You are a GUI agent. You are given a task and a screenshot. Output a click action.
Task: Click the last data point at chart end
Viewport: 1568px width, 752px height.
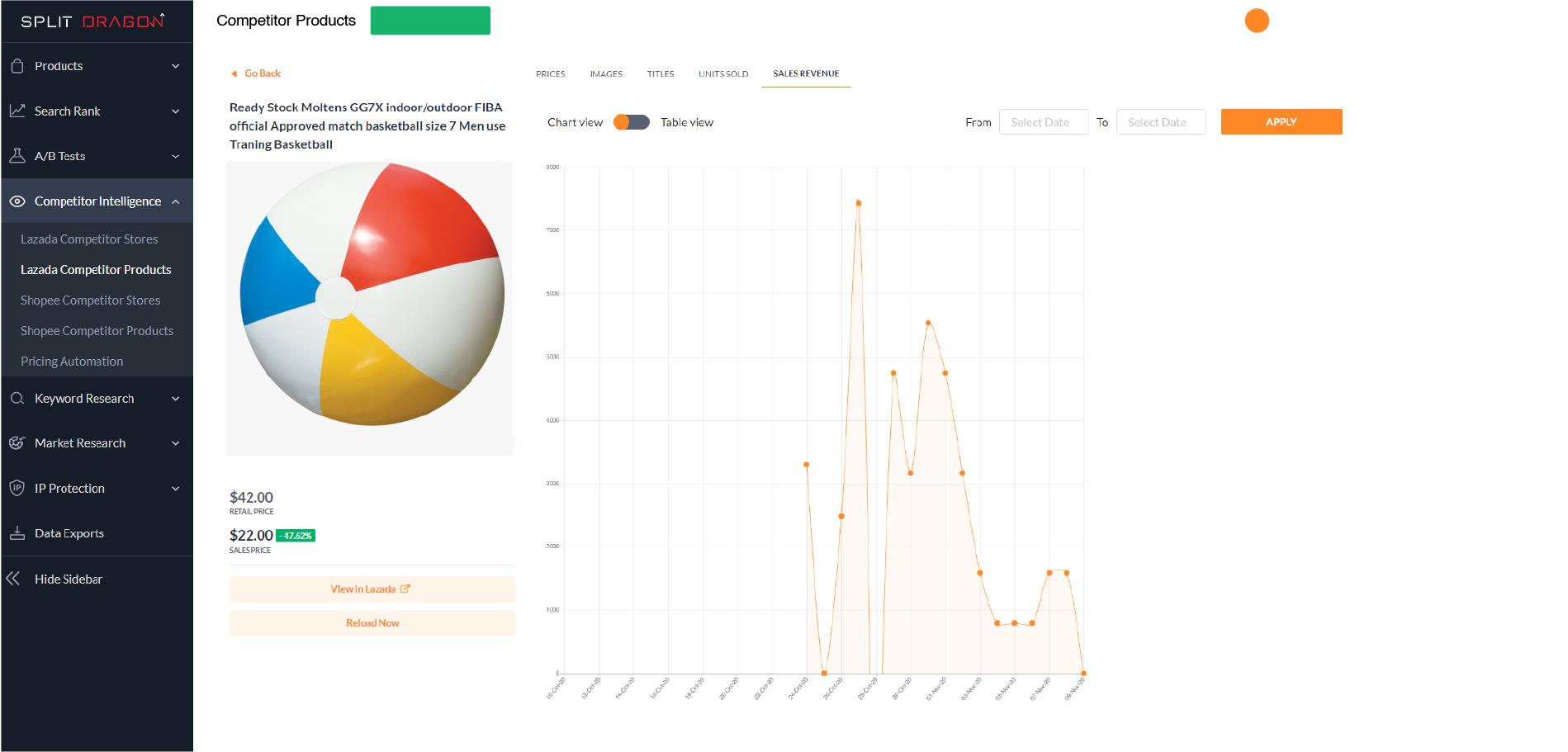1083,674
